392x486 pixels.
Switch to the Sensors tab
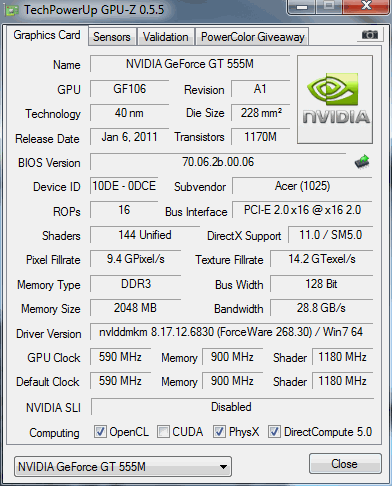pyautogui.click(x=112, y=37)
